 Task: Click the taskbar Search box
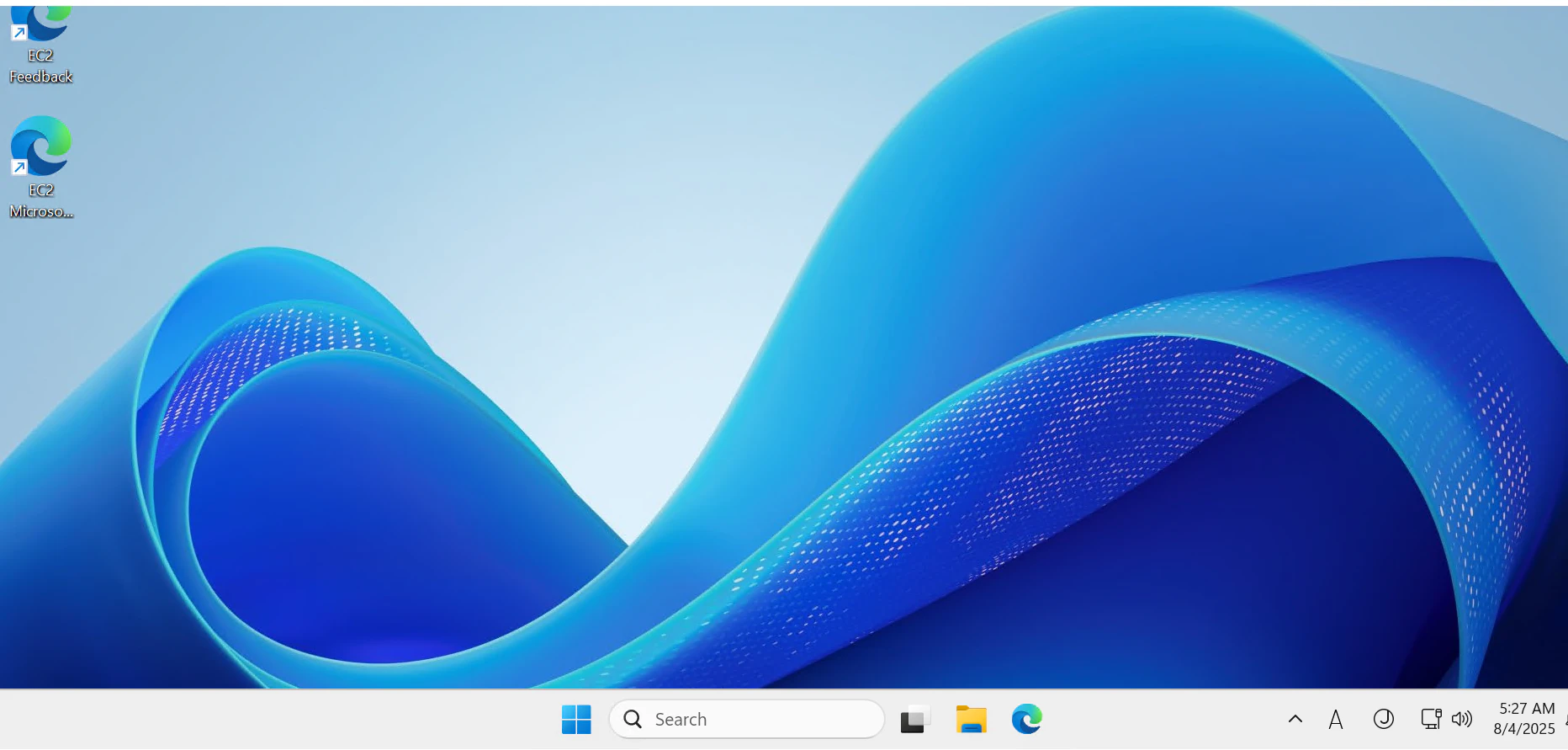point(746,720)
